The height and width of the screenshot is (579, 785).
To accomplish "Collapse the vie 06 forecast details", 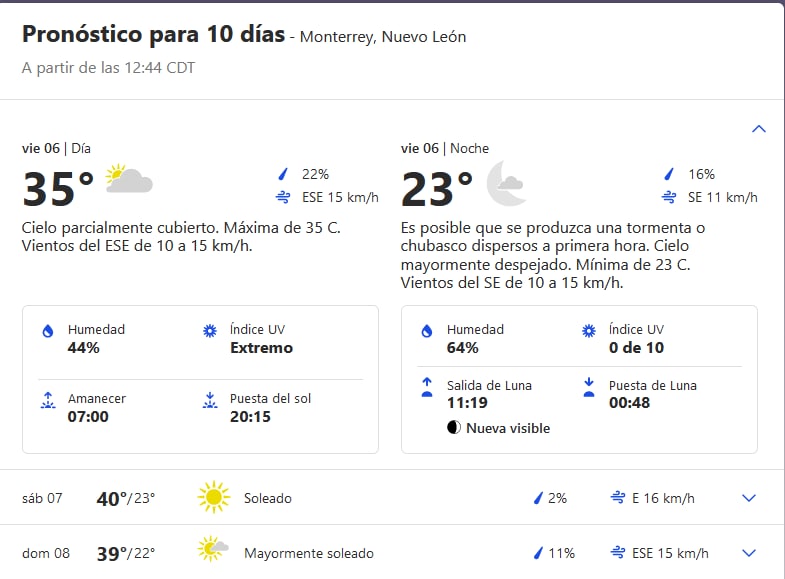I will click(x=758, y=129).
